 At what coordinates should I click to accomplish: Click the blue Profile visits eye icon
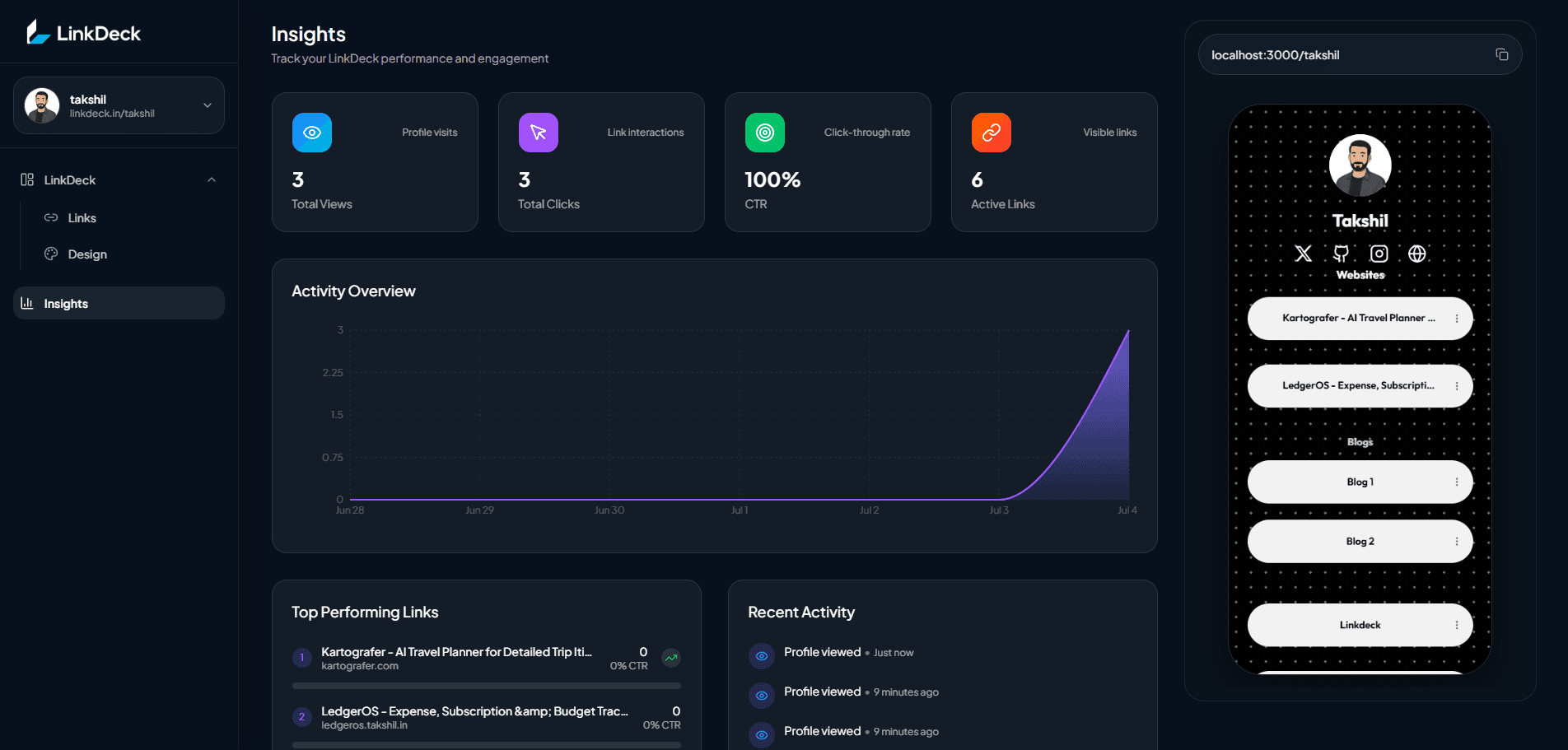tap(312, 133)
